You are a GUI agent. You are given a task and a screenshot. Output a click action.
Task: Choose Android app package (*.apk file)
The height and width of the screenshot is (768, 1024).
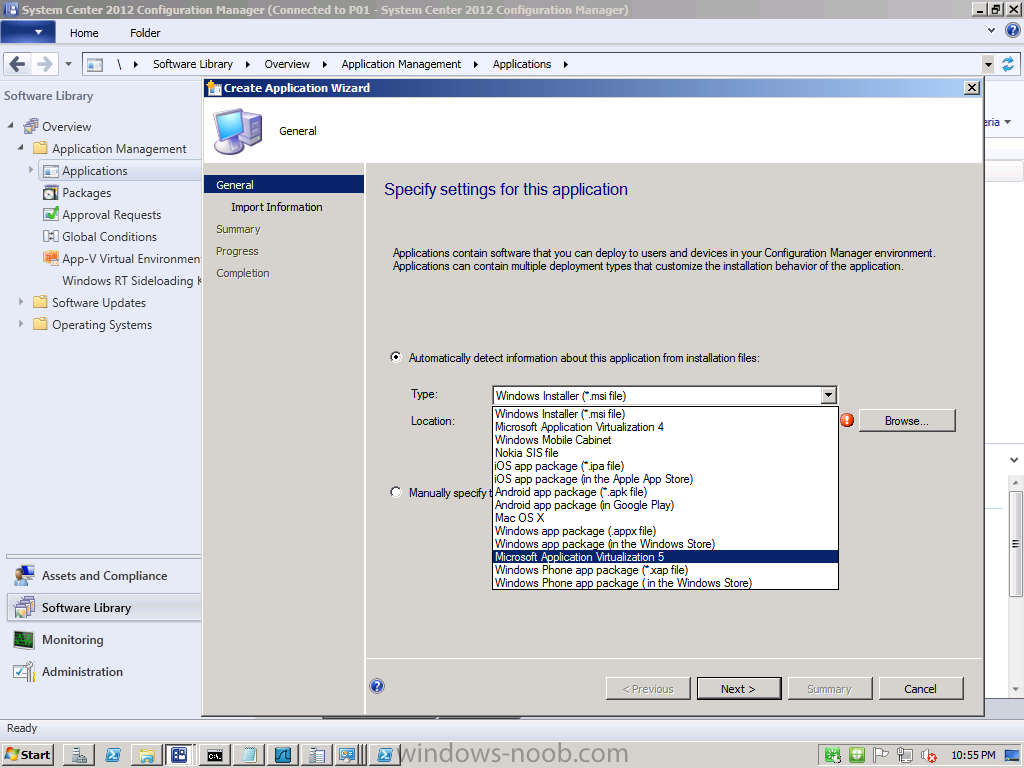coord(665,492)
